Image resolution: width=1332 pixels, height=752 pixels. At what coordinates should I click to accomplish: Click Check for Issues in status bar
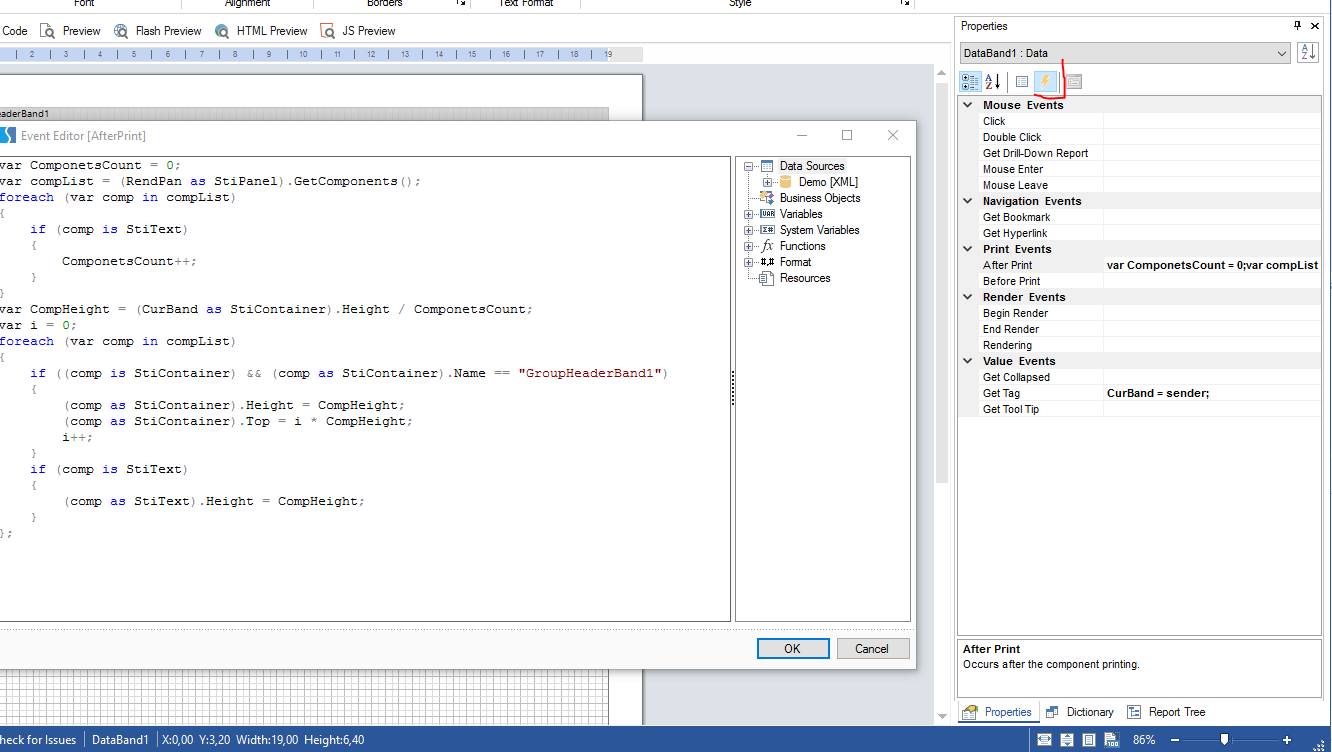(39, 740)
